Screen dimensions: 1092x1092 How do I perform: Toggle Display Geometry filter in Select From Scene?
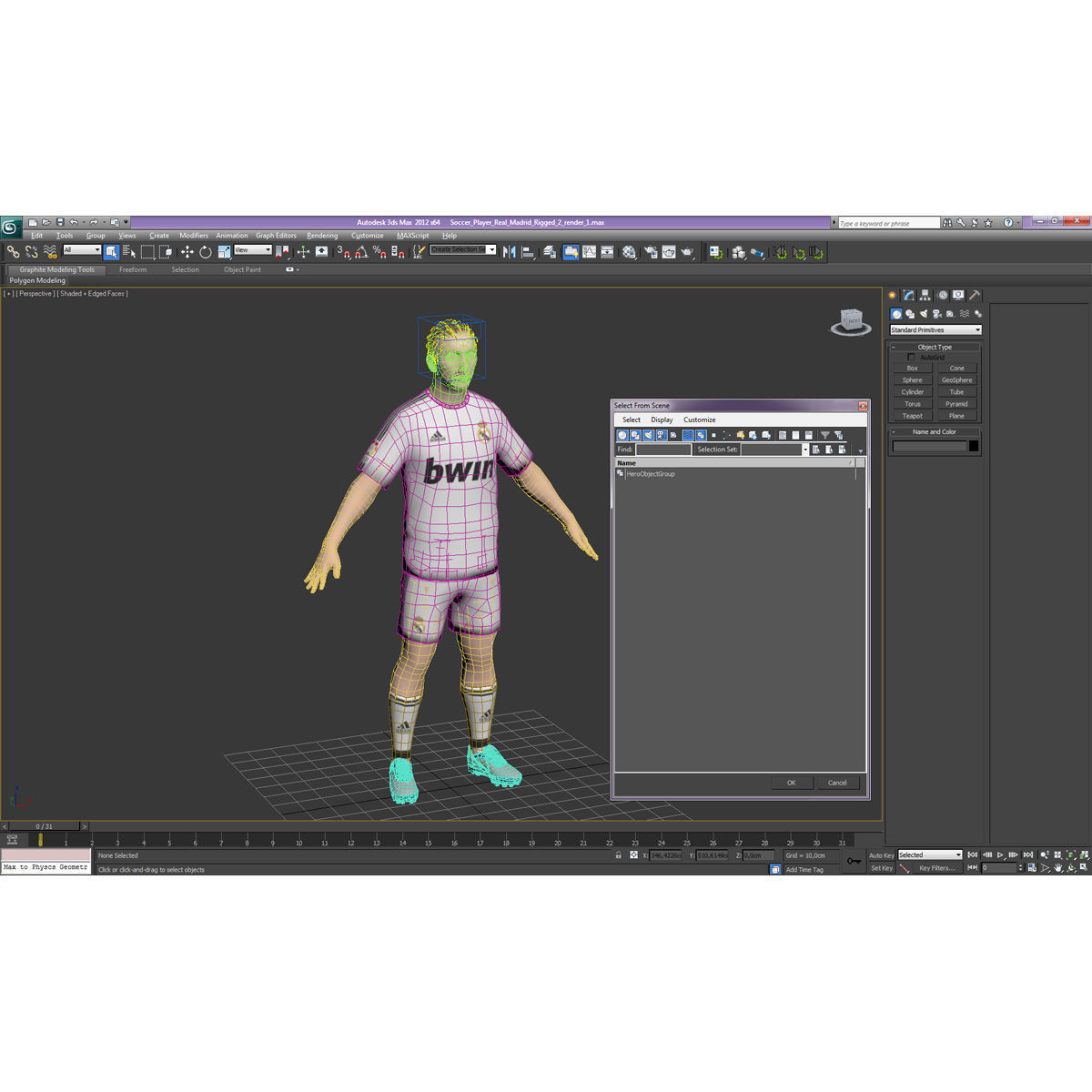(622, 435)
